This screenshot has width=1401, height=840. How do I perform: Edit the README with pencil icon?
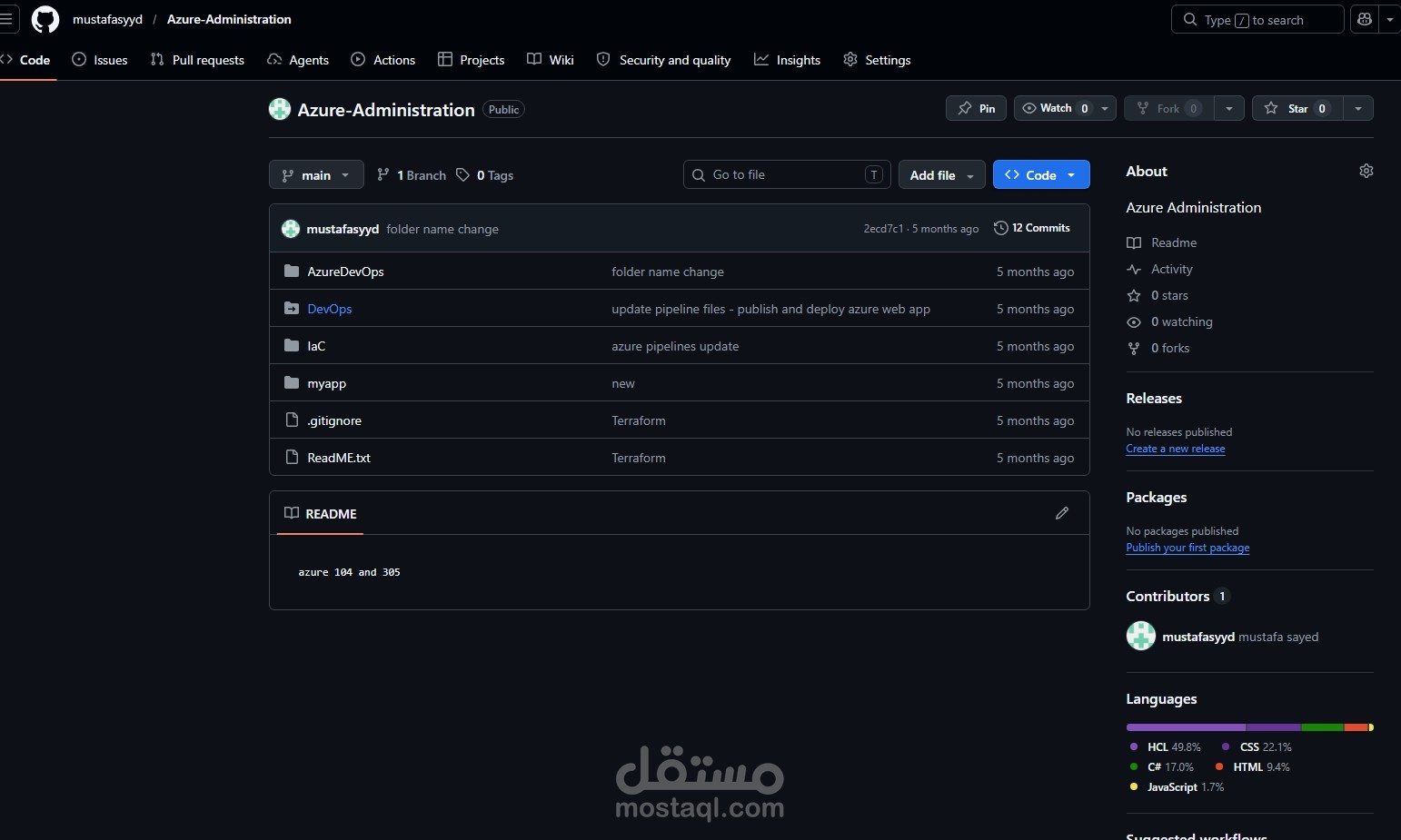[1062, 513]
